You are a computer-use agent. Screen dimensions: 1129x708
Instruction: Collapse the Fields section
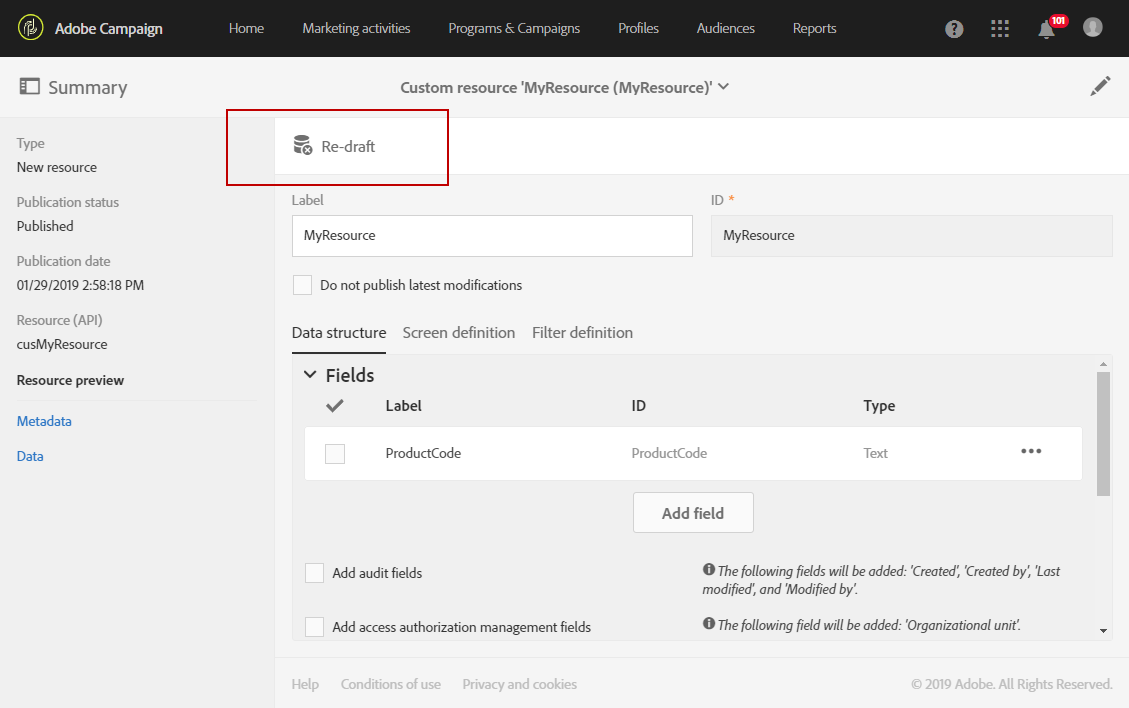click(310, 375)
